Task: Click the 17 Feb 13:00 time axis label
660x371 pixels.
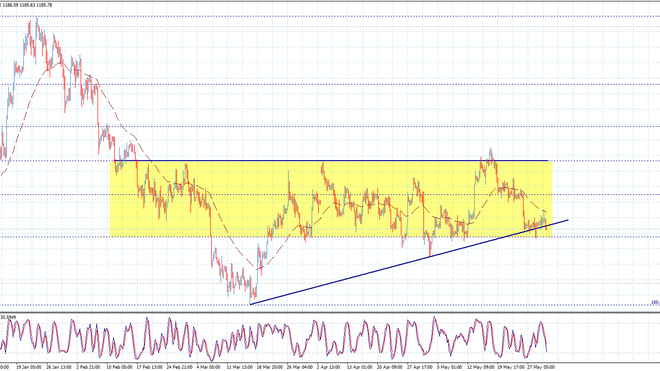Action: pos(149,367)
